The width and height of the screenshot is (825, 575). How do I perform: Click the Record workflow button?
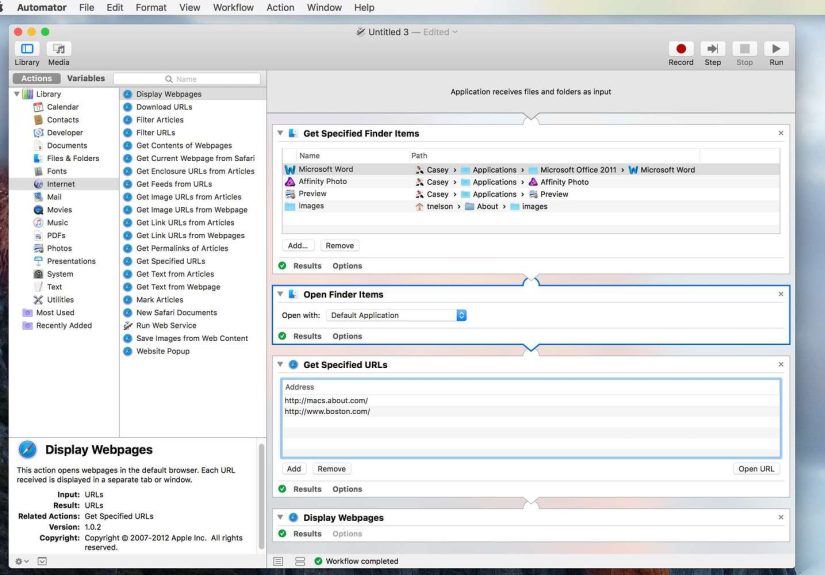pyautogui.click(x=681, y=49)
